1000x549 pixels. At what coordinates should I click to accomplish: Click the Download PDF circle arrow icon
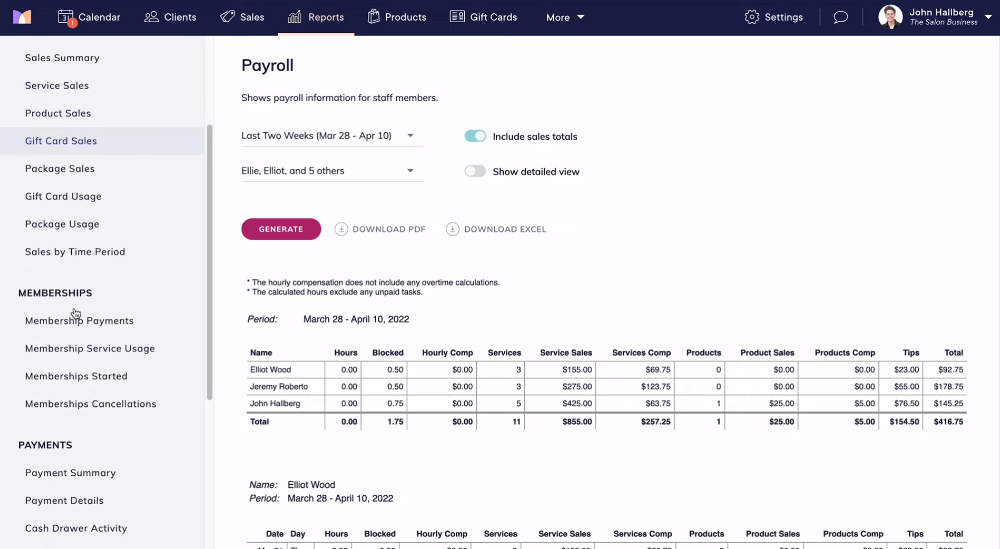click(x=341, y=229)
